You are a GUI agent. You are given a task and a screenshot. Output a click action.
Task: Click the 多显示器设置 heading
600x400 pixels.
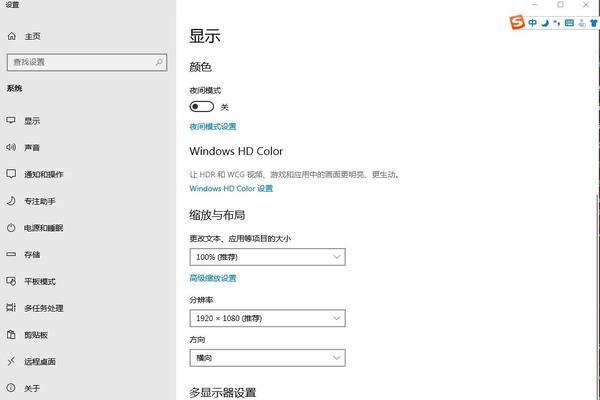pyautogui.click(x=222, y=393)
